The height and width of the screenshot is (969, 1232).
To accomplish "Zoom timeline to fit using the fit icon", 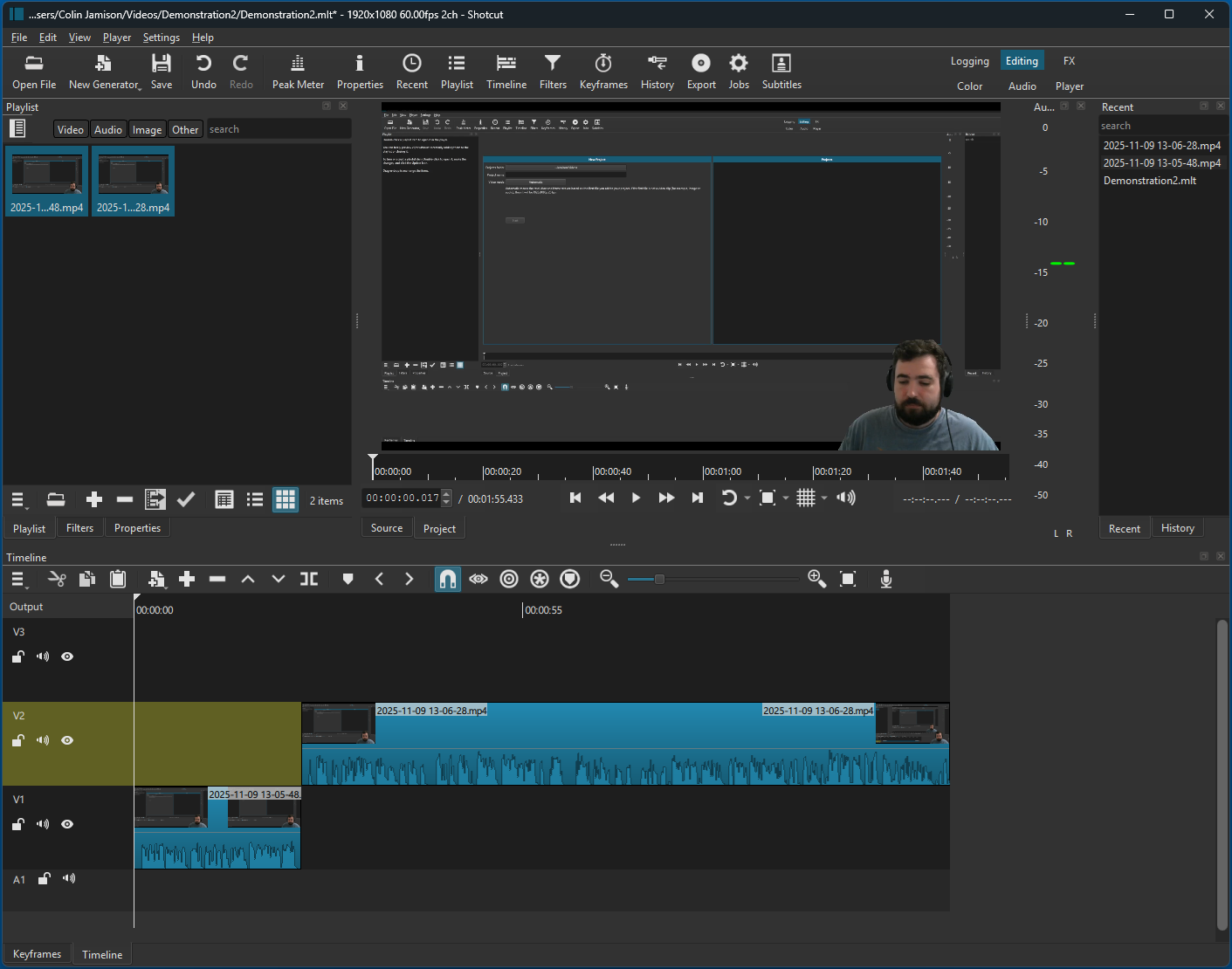I will 847,578.
